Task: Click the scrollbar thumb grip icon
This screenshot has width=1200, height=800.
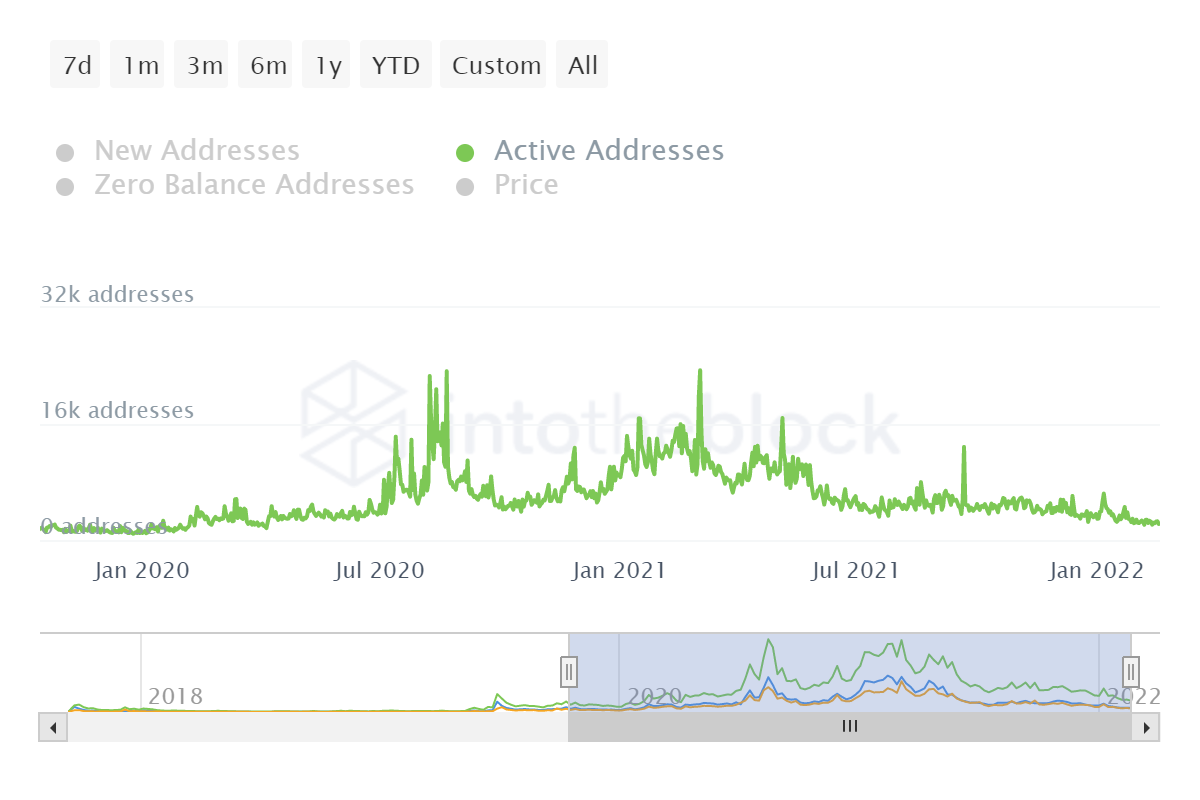Action: [850, 728]
